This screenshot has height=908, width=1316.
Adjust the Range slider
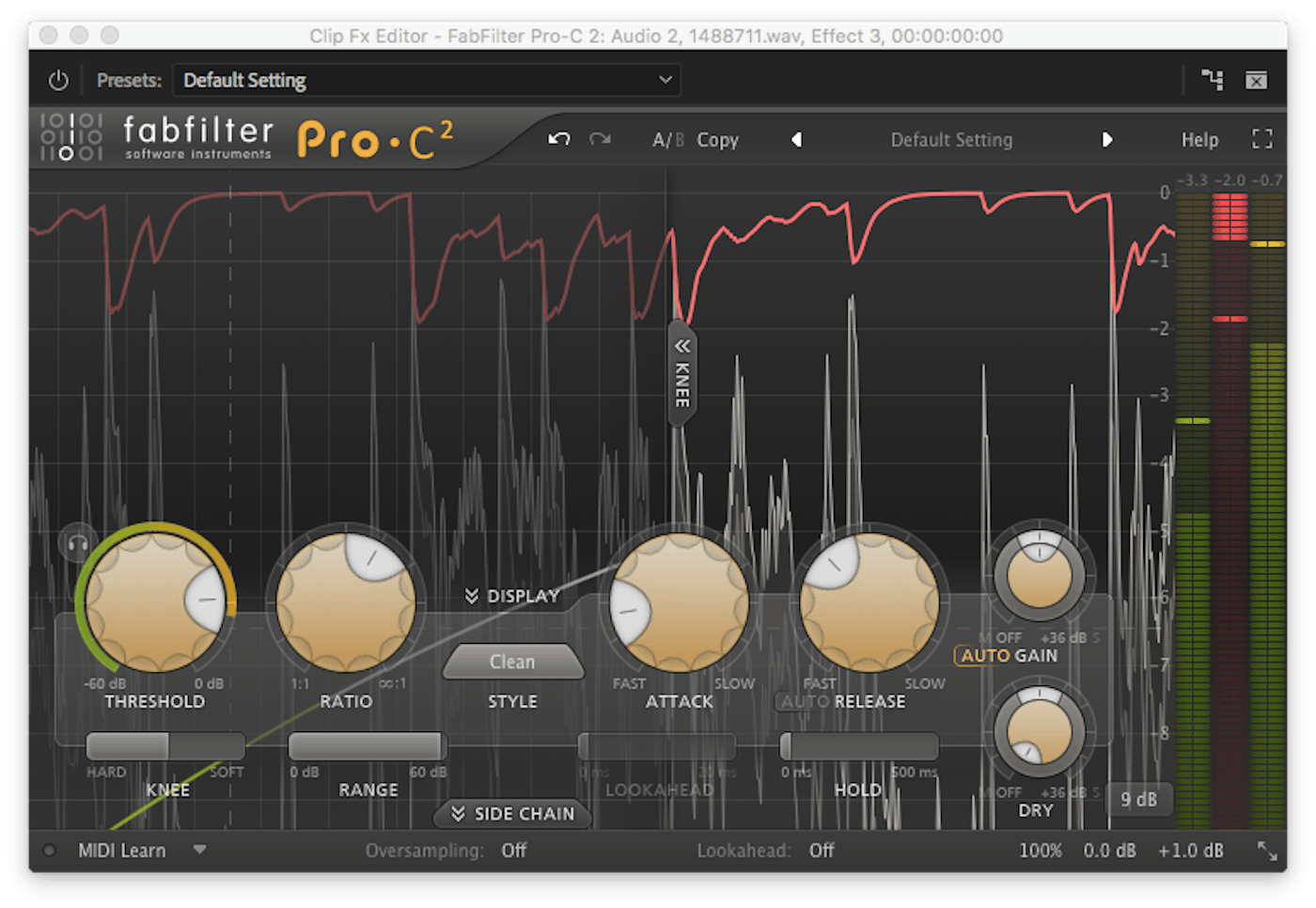(368, 746)
